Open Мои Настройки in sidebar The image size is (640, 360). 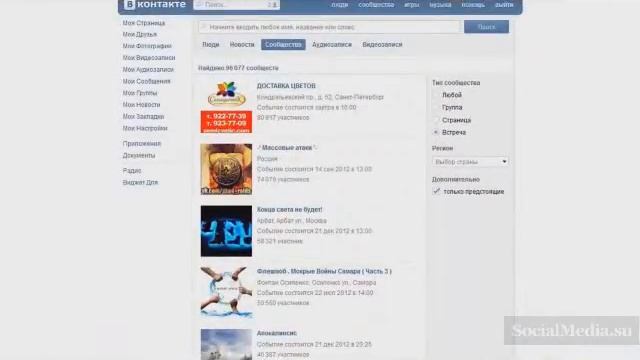(x=145, y=128)
